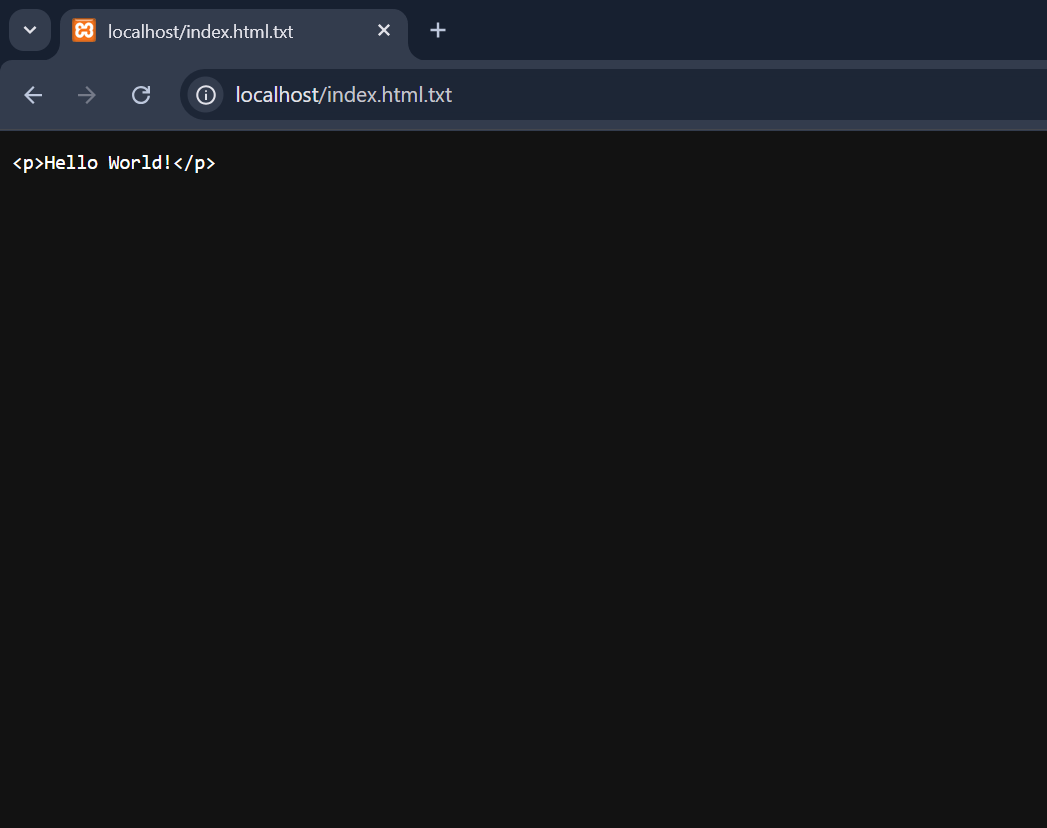Click the forward navigation arrow
1047x828 pixels.
tap(86, 95)
